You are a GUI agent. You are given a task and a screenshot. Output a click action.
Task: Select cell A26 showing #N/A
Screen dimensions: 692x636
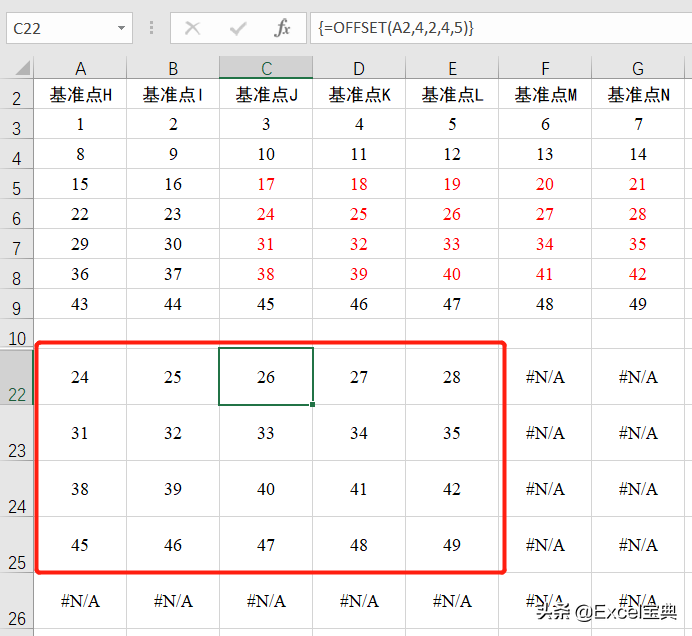80,601
